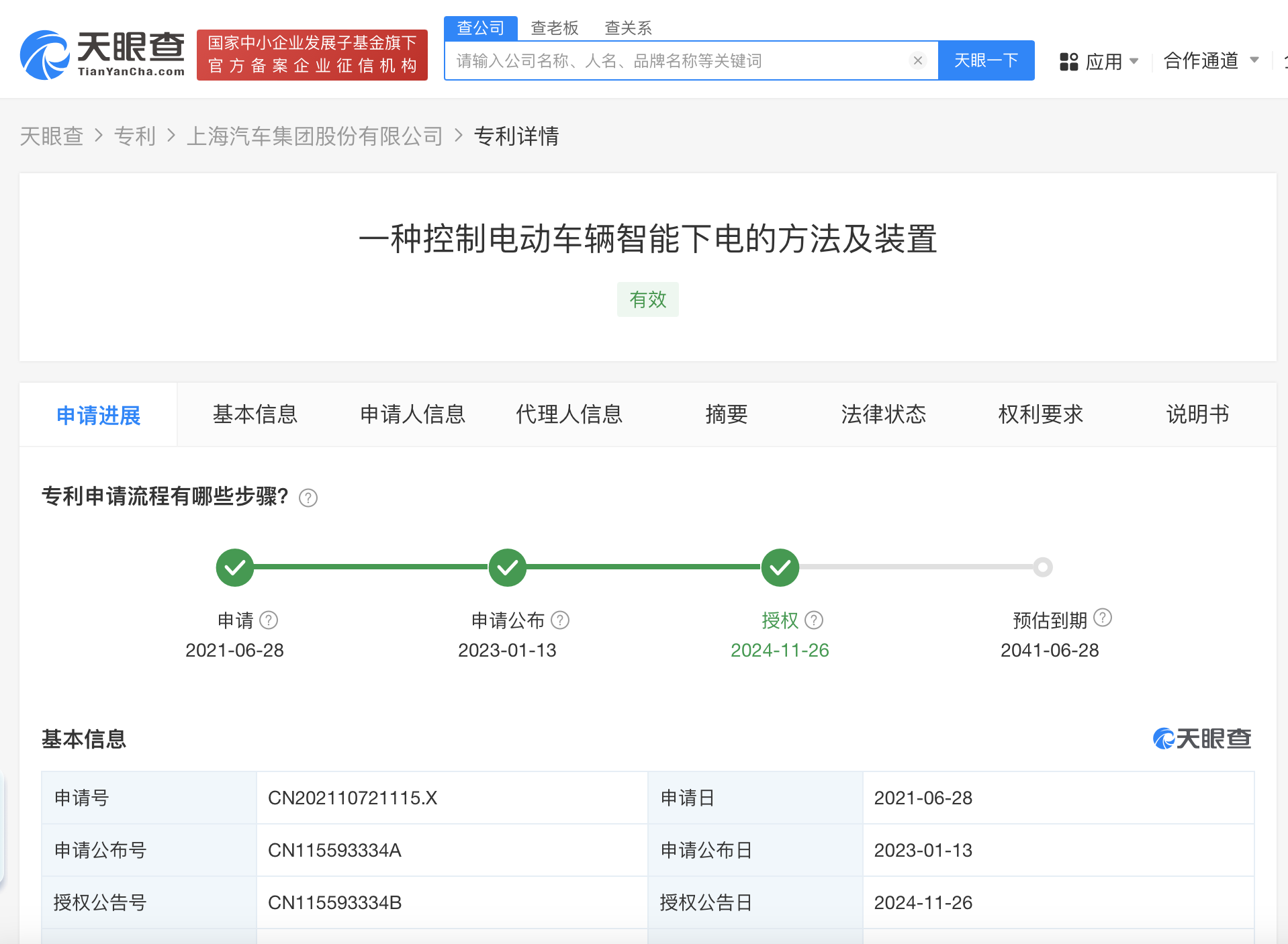Open 上海汽车集团股份有限公司 breadcrumb link

pyautogui.click(x=314, y=136)
